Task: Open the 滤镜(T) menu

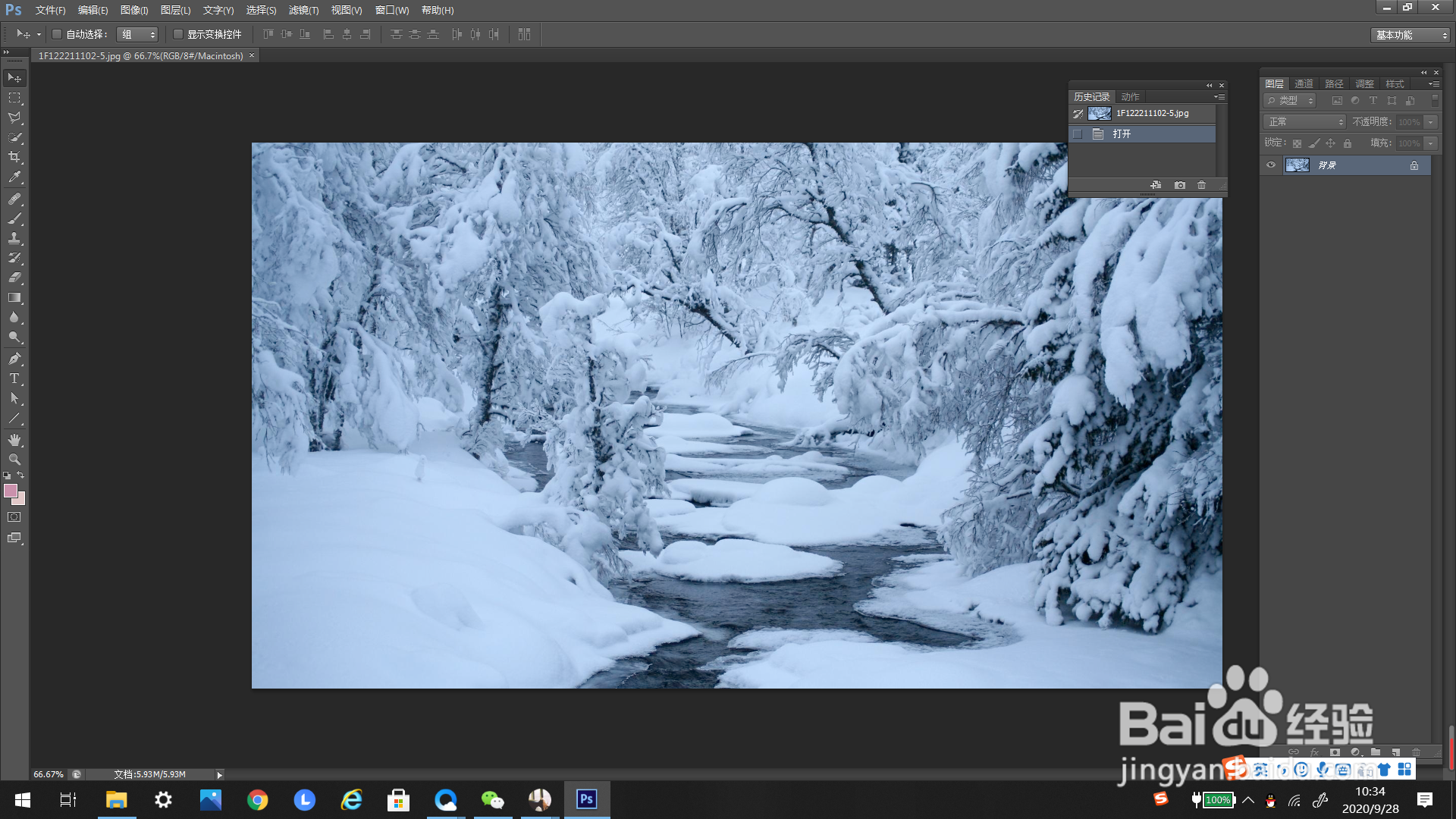Action: pyautogui.click(x=303, y=10)
